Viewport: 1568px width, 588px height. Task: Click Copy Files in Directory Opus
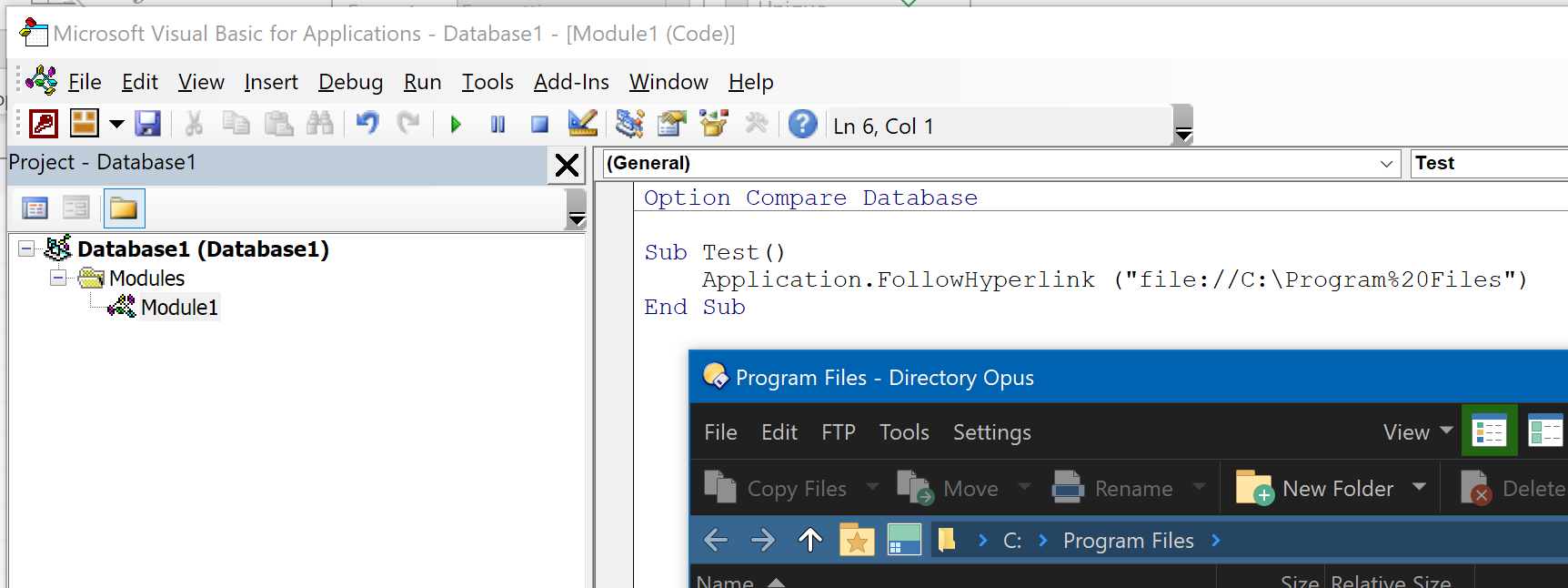[x=776, y=488]
